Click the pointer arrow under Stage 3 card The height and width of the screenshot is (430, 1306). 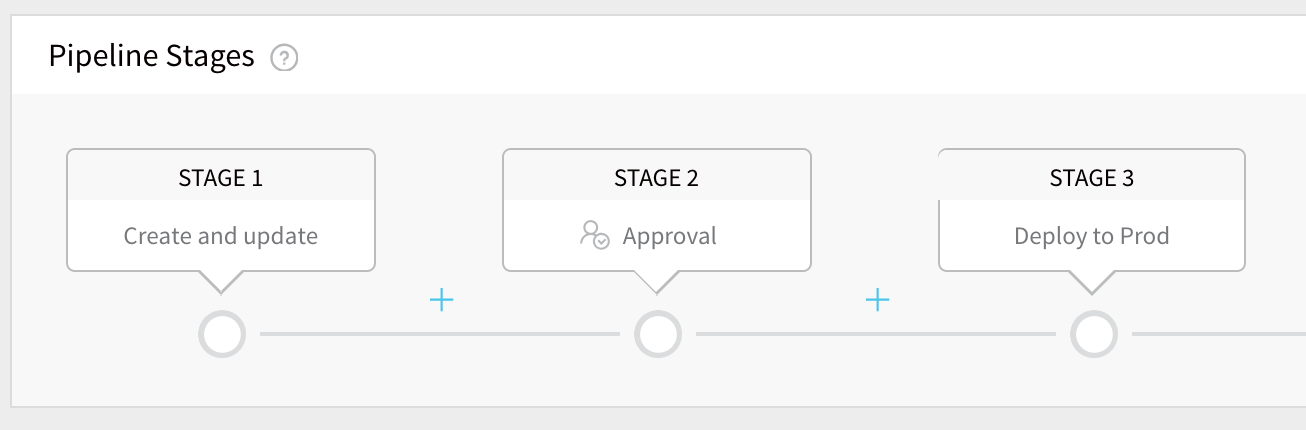(1093, 281)
